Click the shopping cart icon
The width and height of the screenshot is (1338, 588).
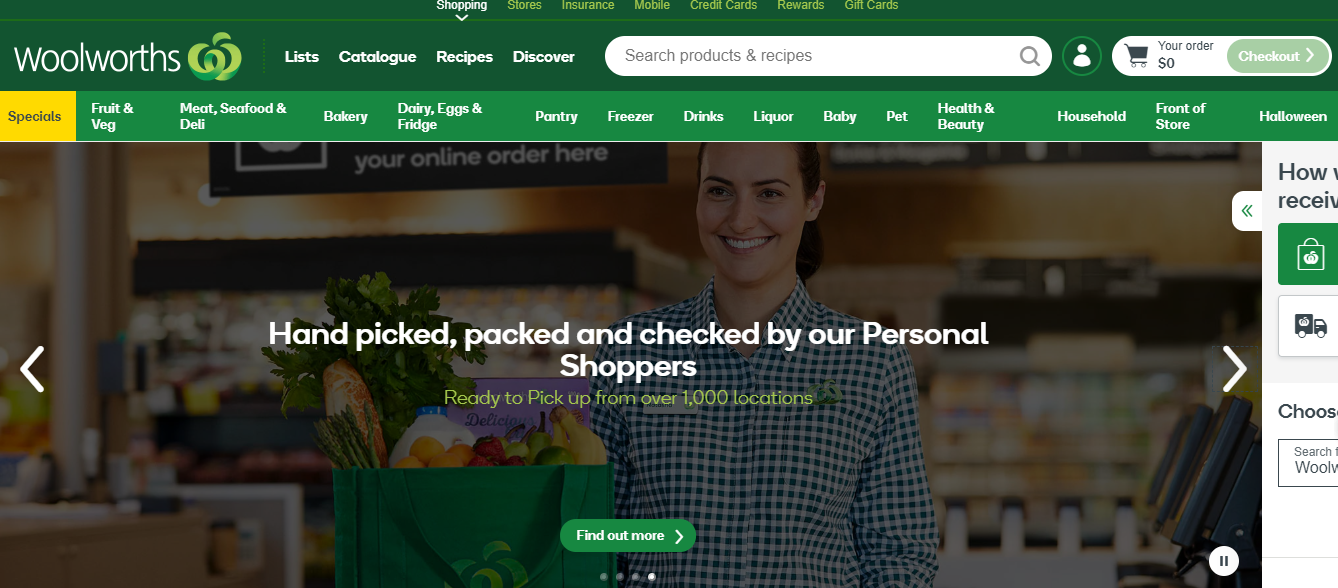click(1137, 56)
